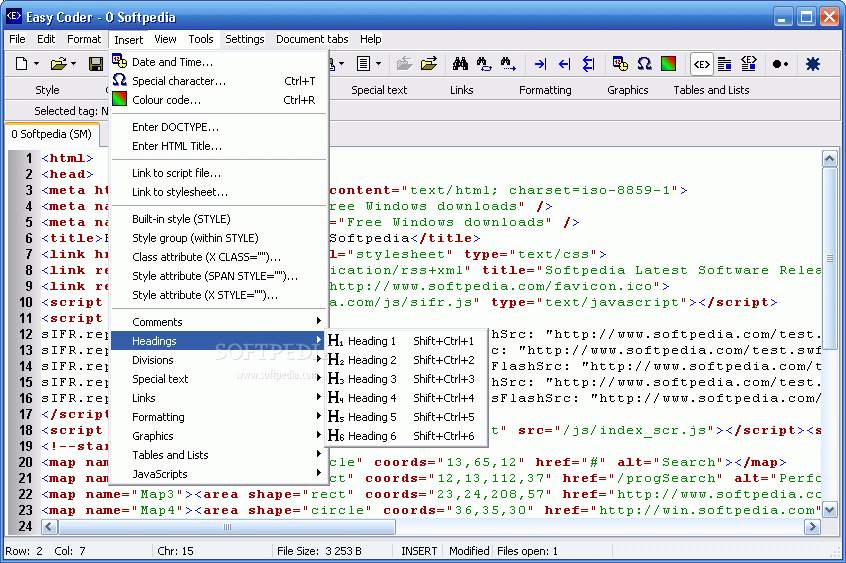
Task: Select Built-in style (STYLE) entry
Action: pyautogui.click(x=219, y=219)
